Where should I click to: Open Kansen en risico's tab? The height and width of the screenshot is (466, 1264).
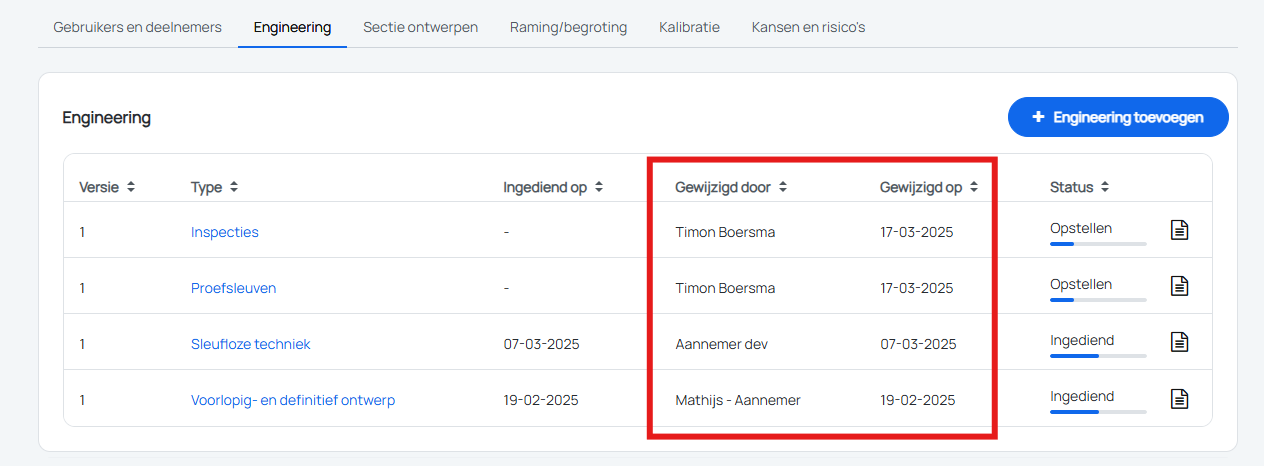808,27
